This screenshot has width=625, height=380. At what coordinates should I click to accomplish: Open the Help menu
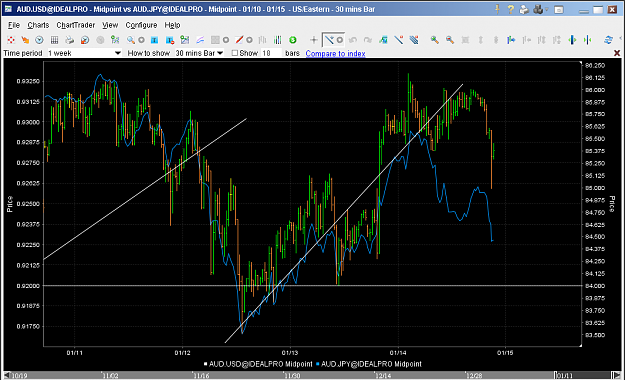[172, 25]
